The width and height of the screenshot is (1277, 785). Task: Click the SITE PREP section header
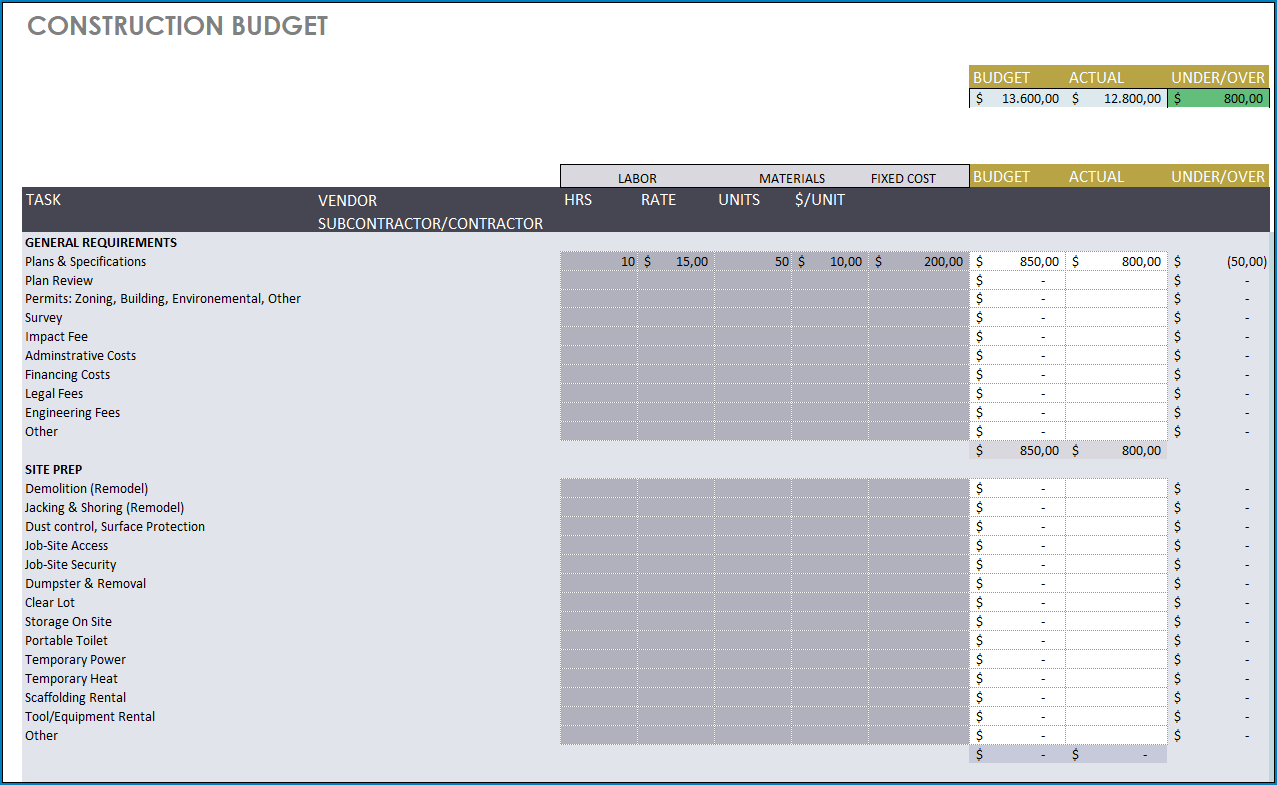coord(53,469)
